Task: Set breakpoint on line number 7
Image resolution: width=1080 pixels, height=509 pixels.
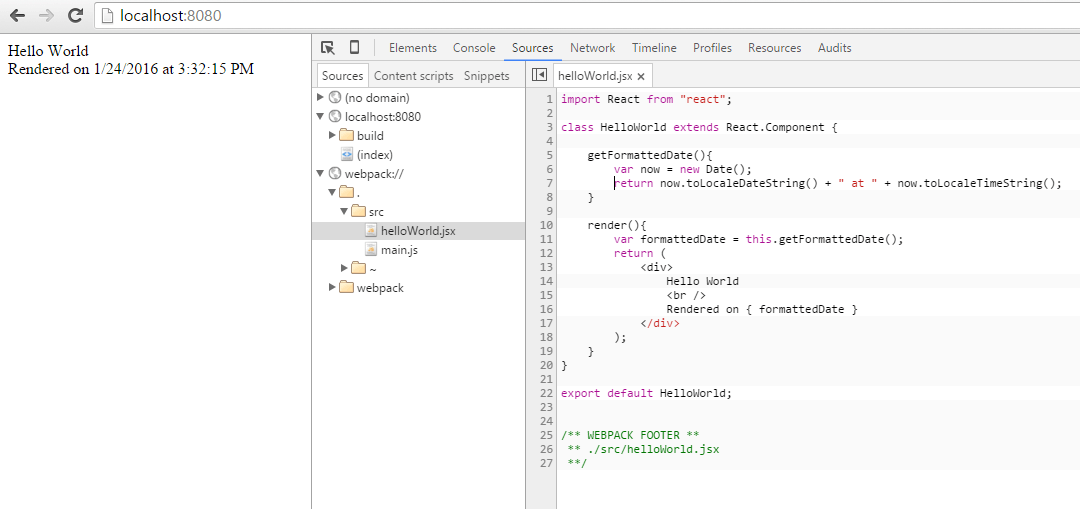Action: (549, 183)
